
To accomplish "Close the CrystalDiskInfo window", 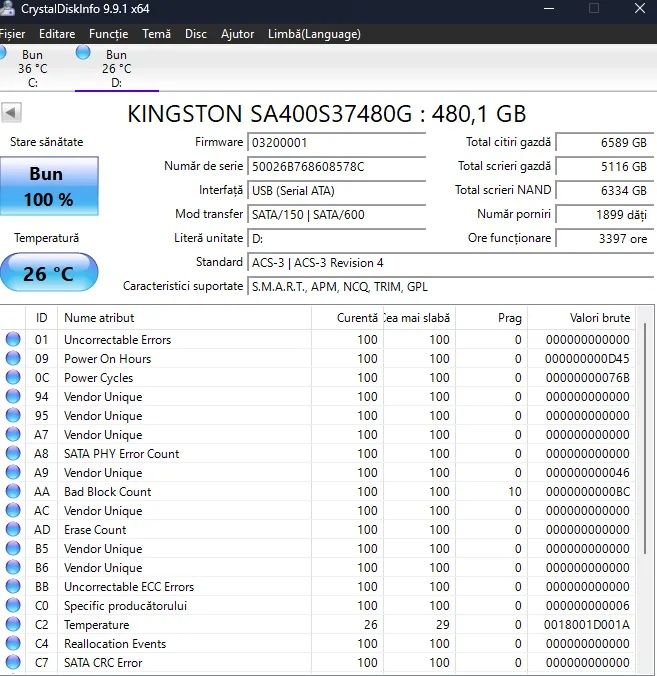I will click(640, 9).
